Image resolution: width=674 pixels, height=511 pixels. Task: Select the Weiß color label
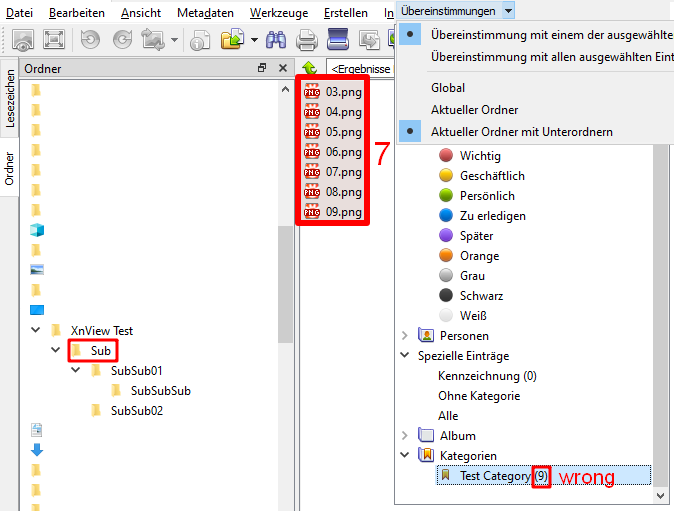pos(463,315)
